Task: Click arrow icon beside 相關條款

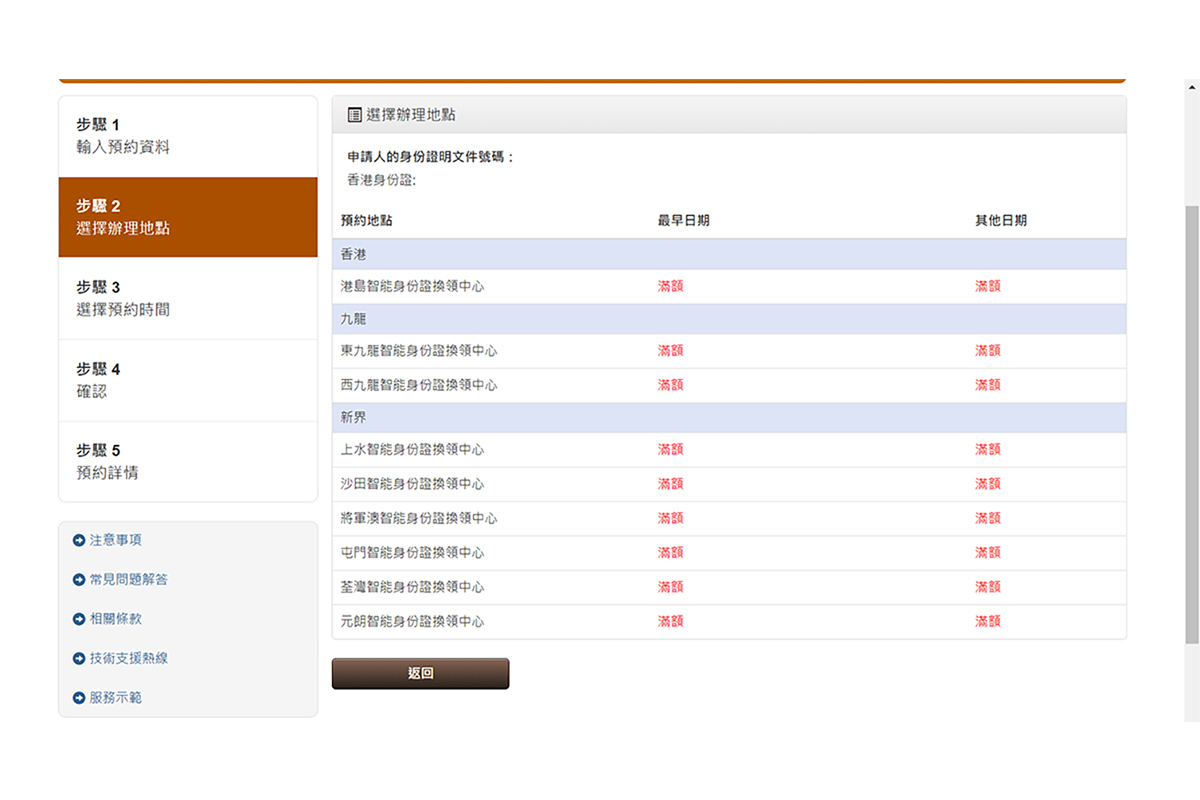Action: pyautogui.click(x=79, y=619)
